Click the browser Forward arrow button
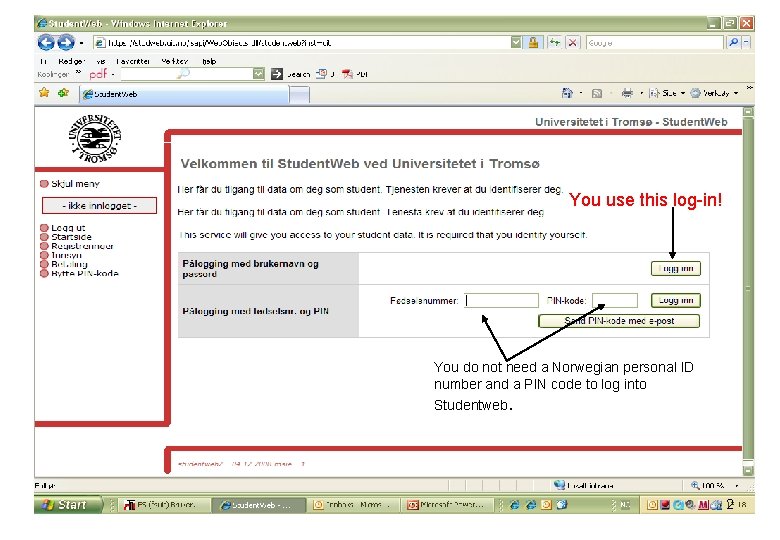Screen dimensions: 780x540 point(66,42)
